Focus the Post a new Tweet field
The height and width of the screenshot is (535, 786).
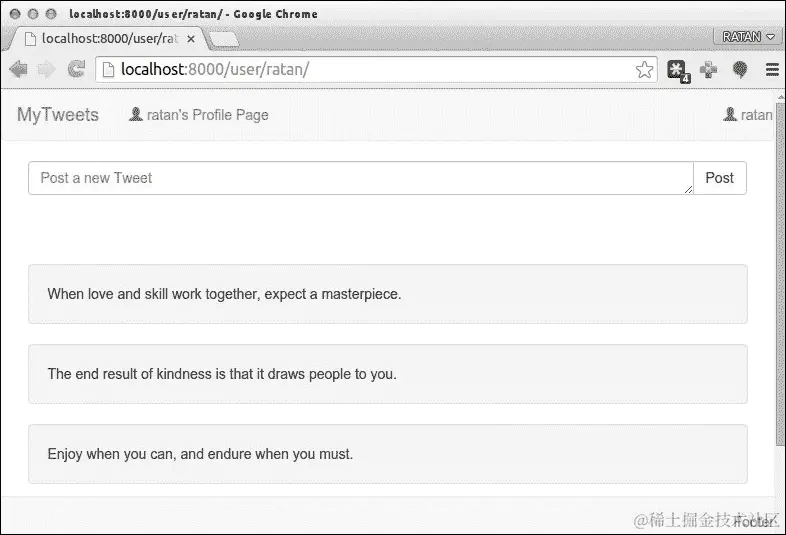coord(361,178)
